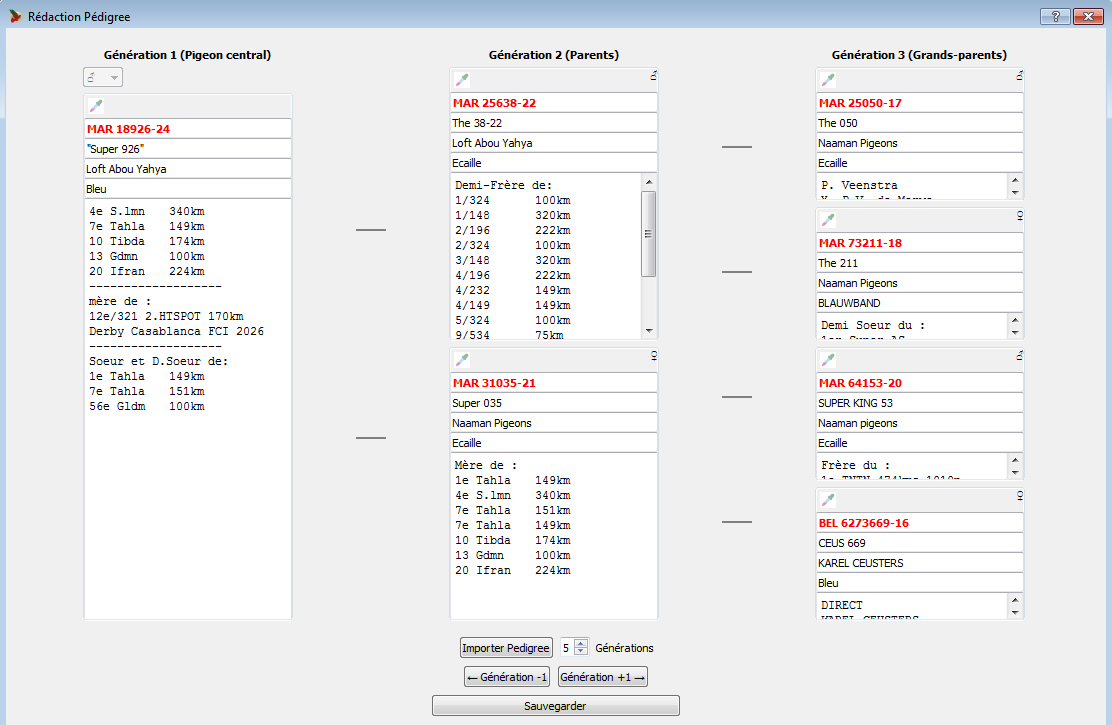Image resolution: width=1112 pixels, height=725 pixels.
Task: Click the owner field Loft Abou Yahya of The 38-22
Action: [x=554, y=143]
